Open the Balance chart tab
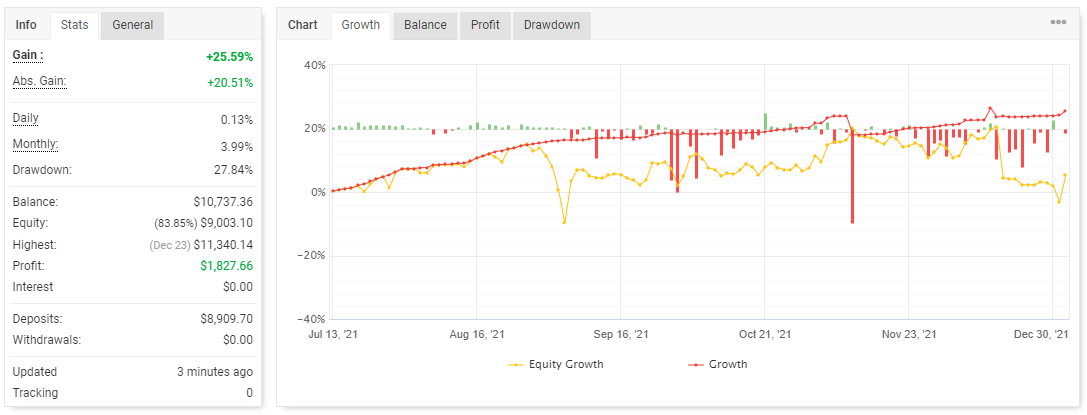The width and height of the screenshot is (1087, 415). tap(425, 25)
